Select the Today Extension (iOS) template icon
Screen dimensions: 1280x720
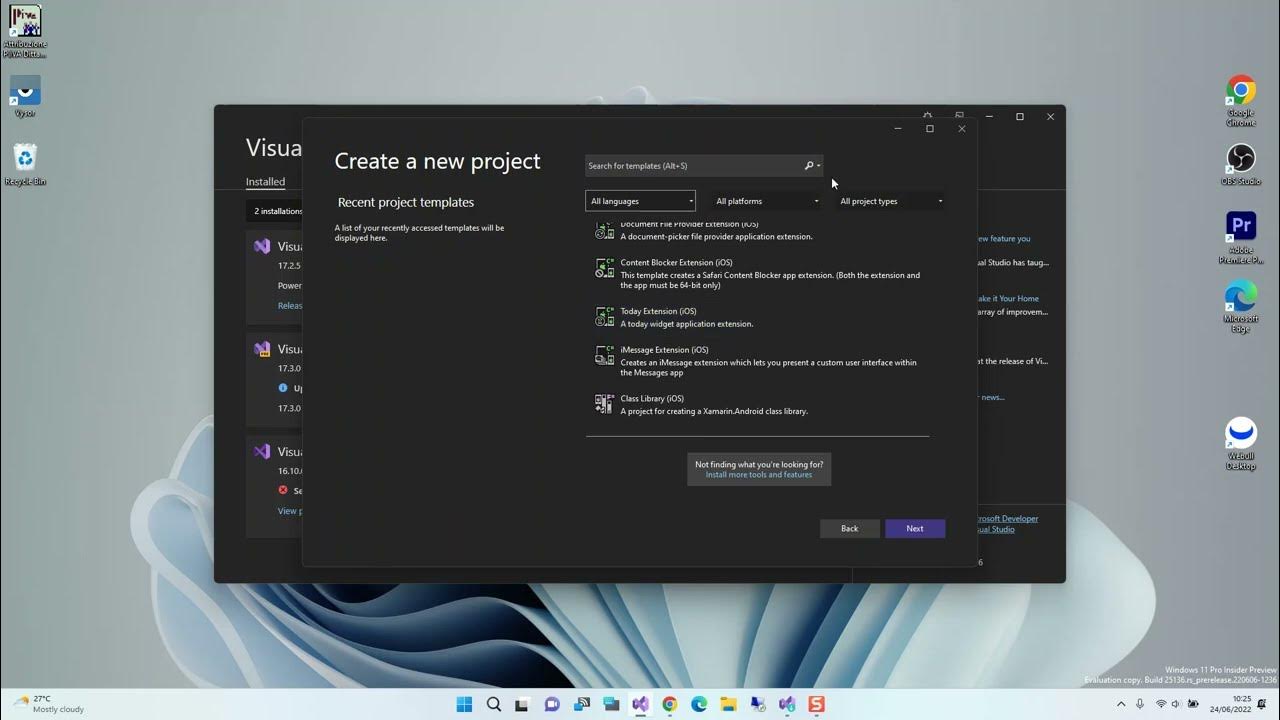[x=605, y=317]
